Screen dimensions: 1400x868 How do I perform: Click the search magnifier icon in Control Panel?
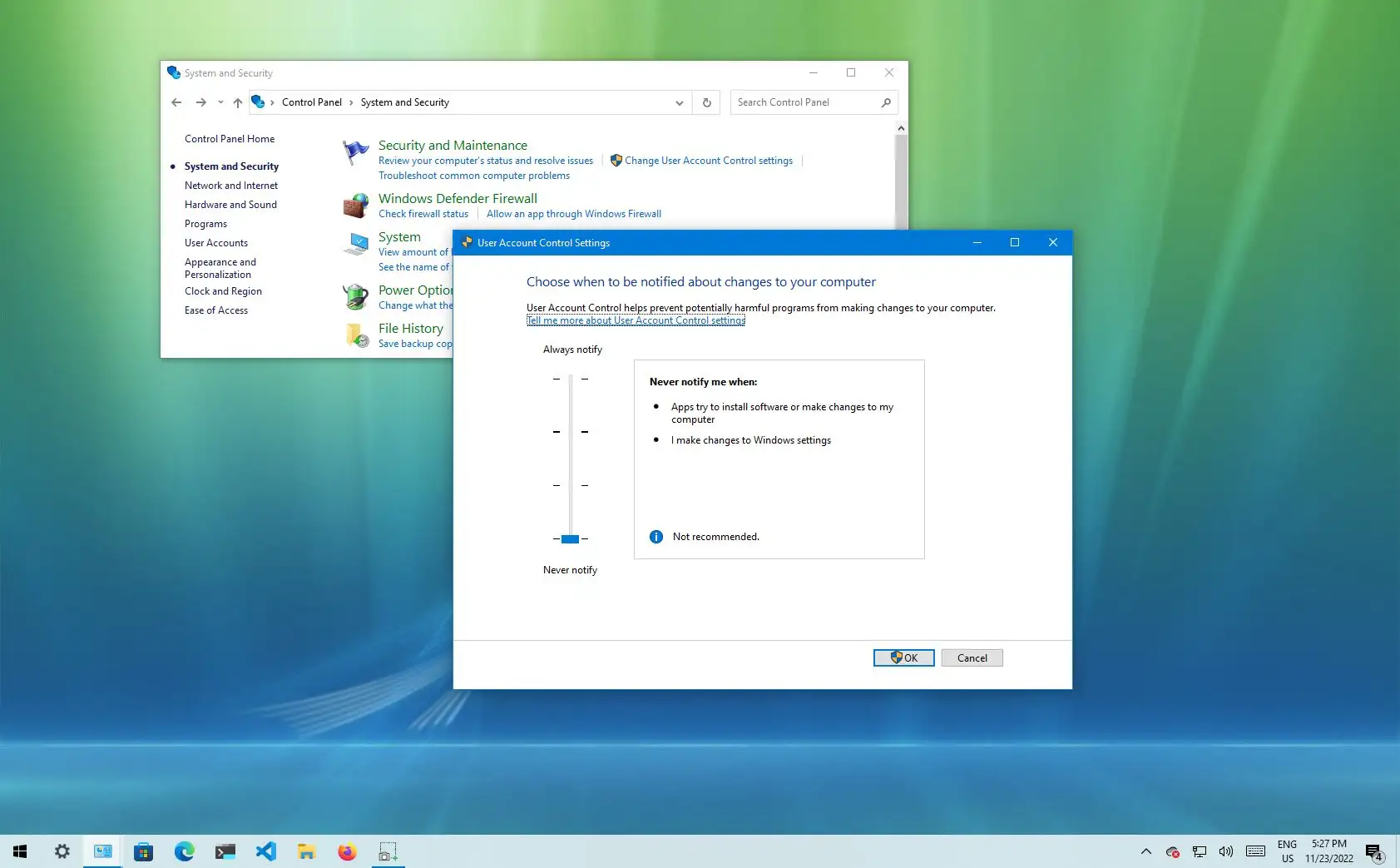click(885, 102)
